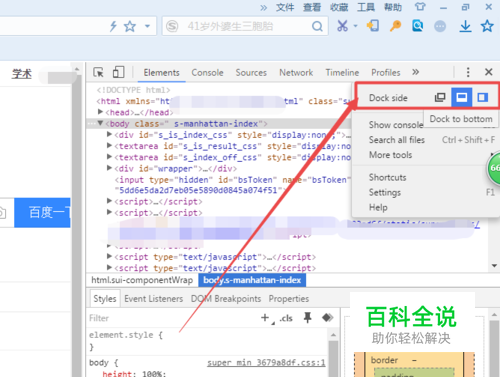
Task: Switch to the Console tab
Action: coord(207,72)
